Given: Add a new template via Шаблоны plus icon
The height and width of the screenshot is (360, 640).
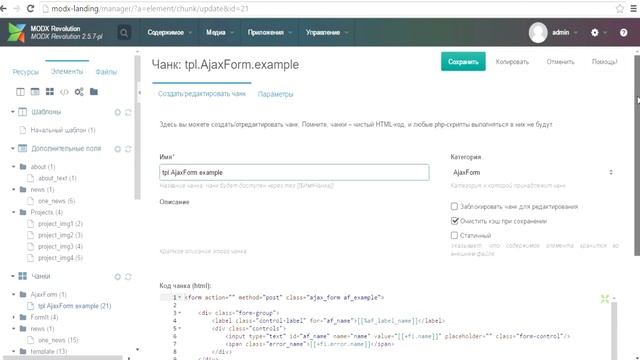Looking at the screenshot, I should click(118, 112).
